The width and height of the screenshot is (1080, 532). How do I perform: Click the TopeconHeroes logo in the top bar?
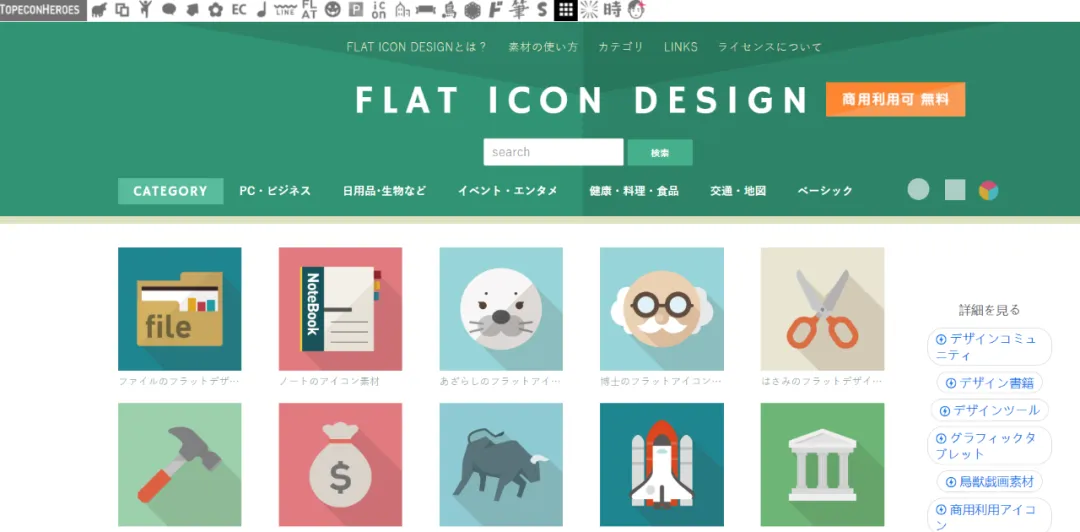tap(43, 10)
